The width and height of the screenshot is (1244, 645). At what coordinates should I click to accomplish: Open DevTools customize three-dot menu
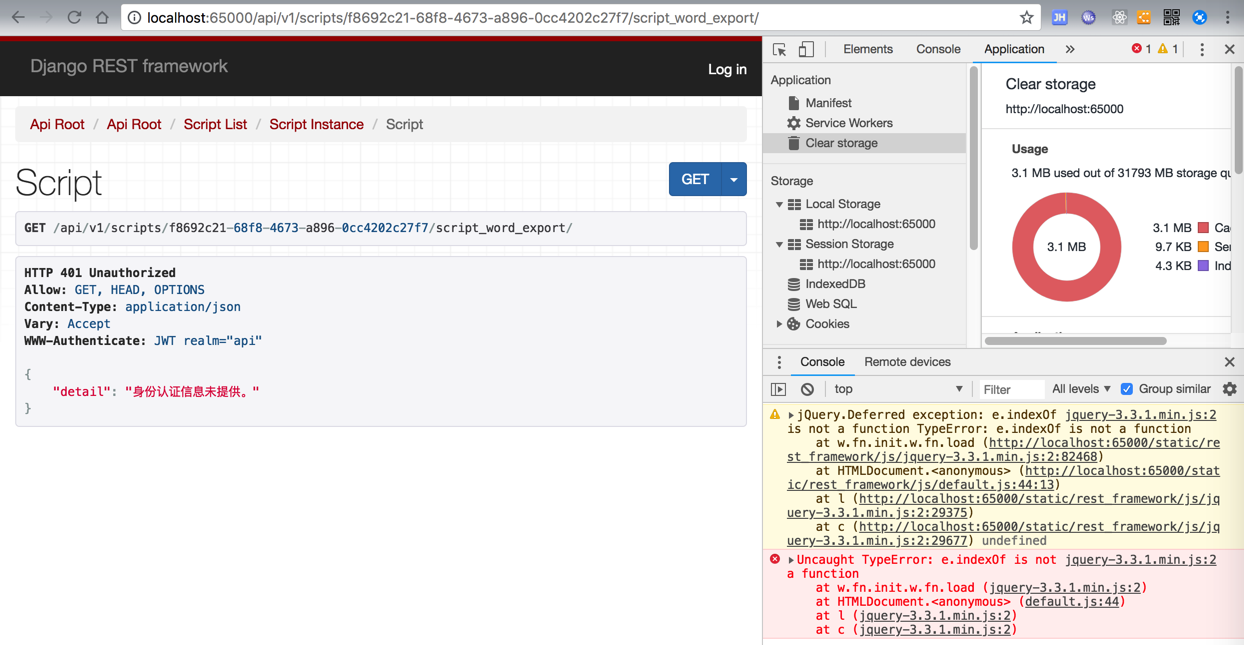coord(1202,49)
